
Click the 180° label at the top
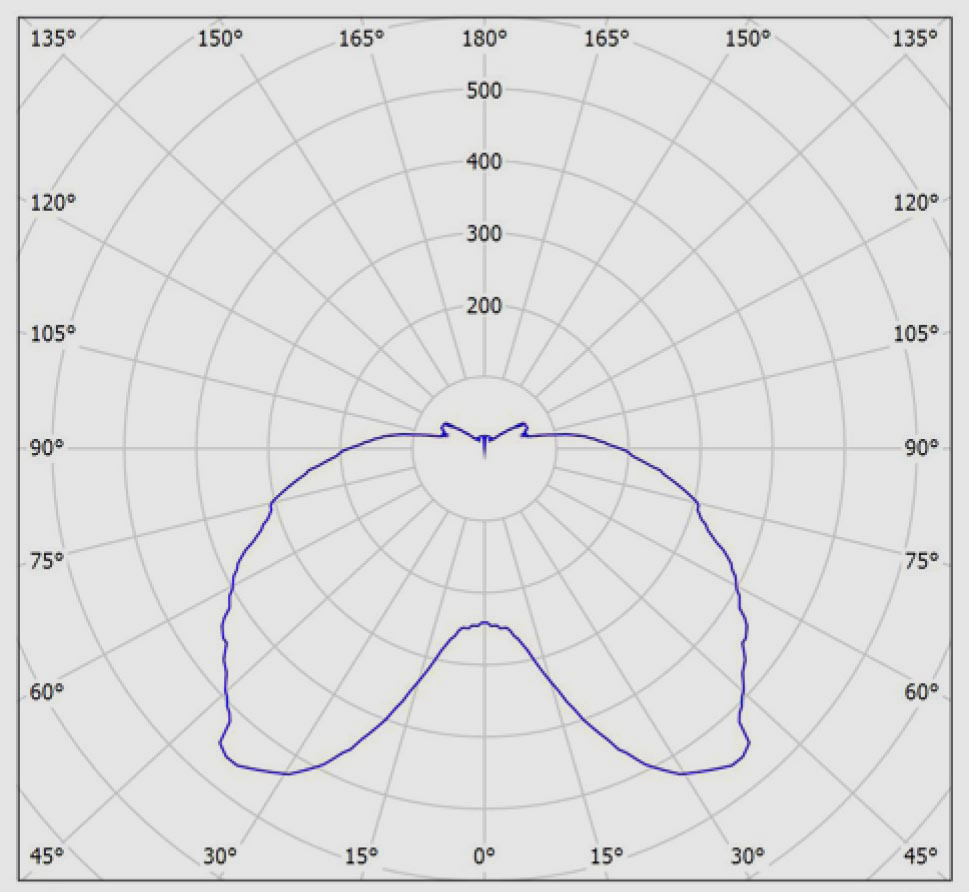tap(484, 39)
